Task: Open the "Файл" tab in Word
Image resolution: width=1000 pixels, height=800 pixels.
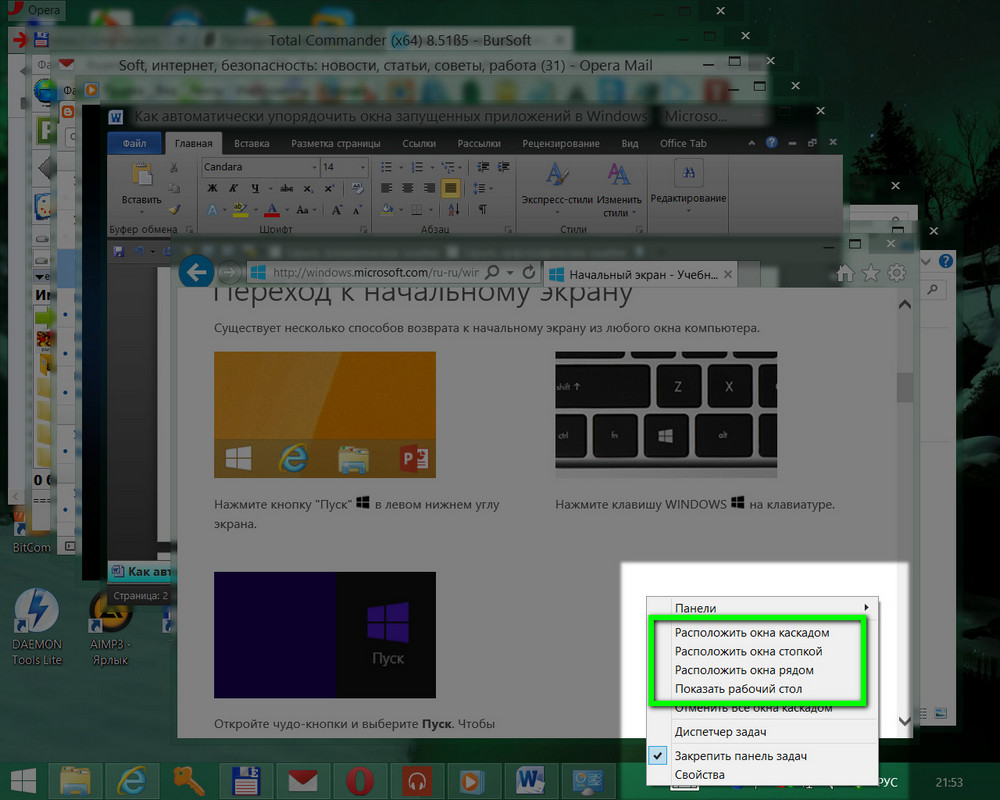Action: click(x=135, y=144)
